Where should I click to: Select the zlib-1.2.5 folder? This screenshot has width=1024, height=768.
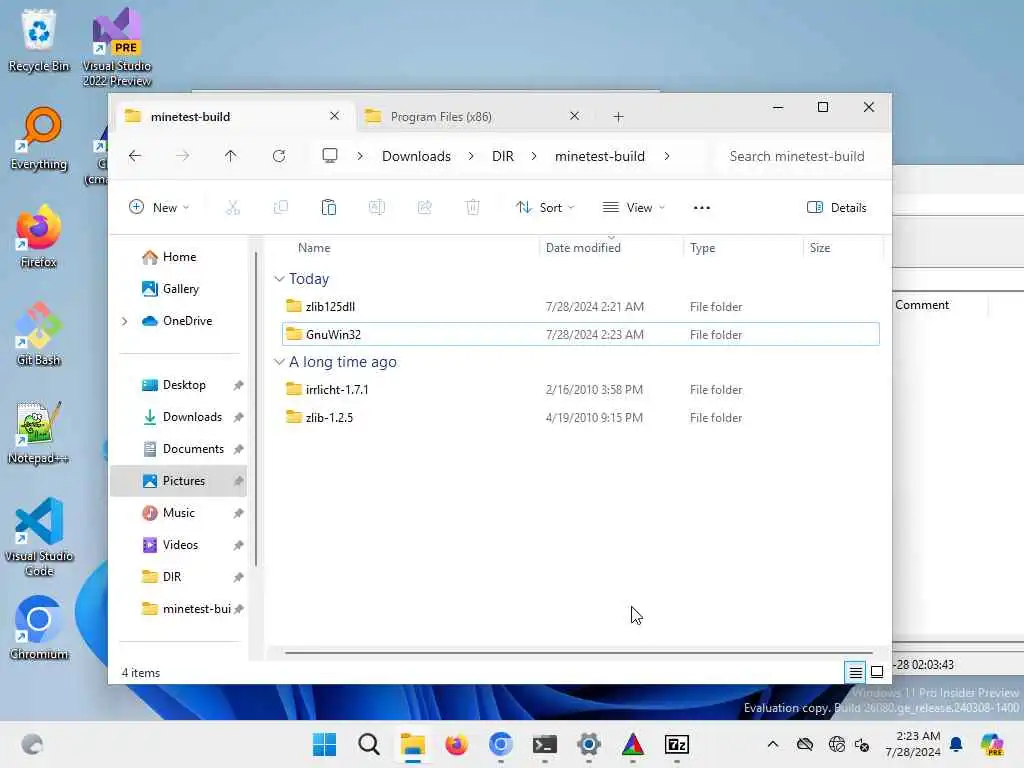[x=581, y=417]
